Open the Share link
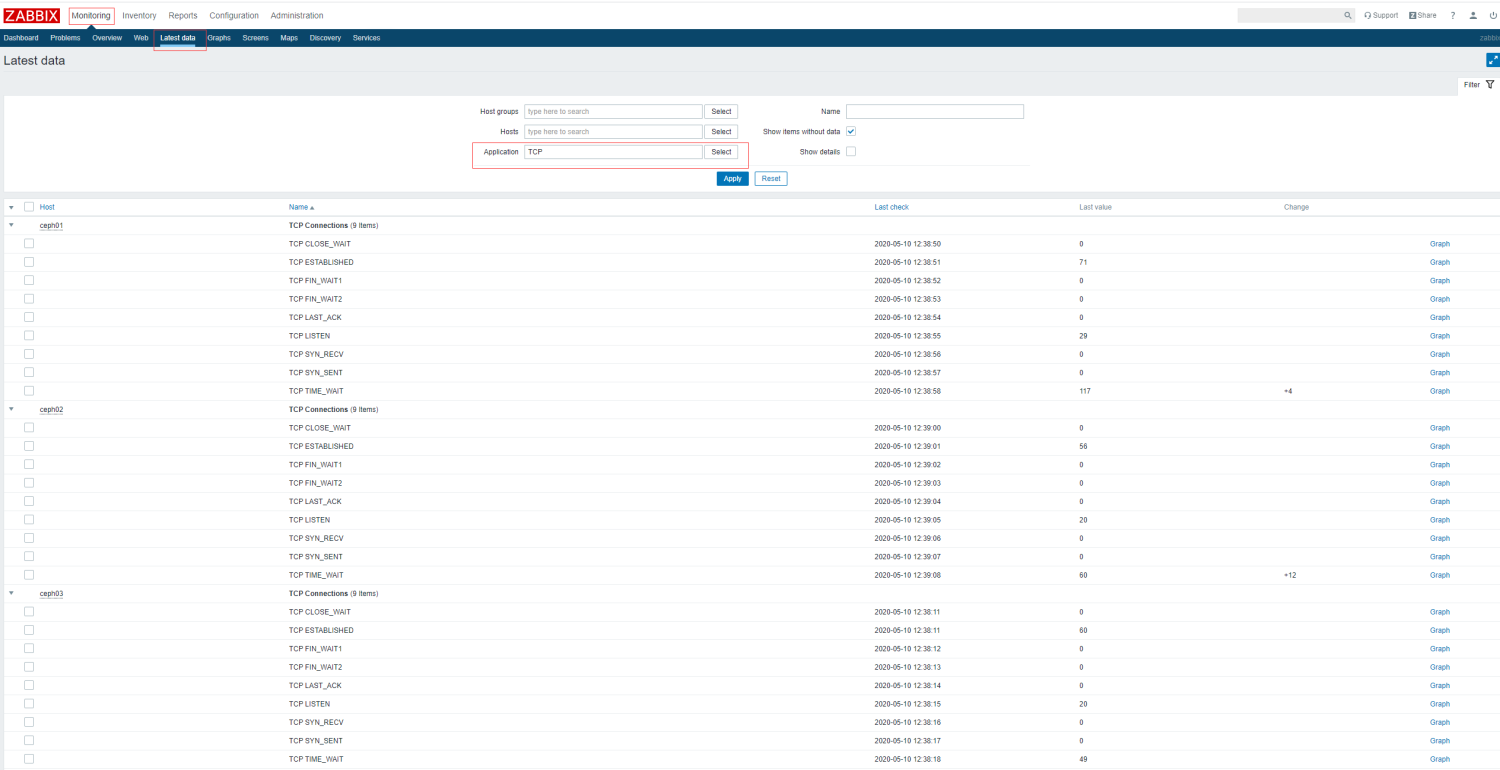1500x770 pixels. [1422, 16]
